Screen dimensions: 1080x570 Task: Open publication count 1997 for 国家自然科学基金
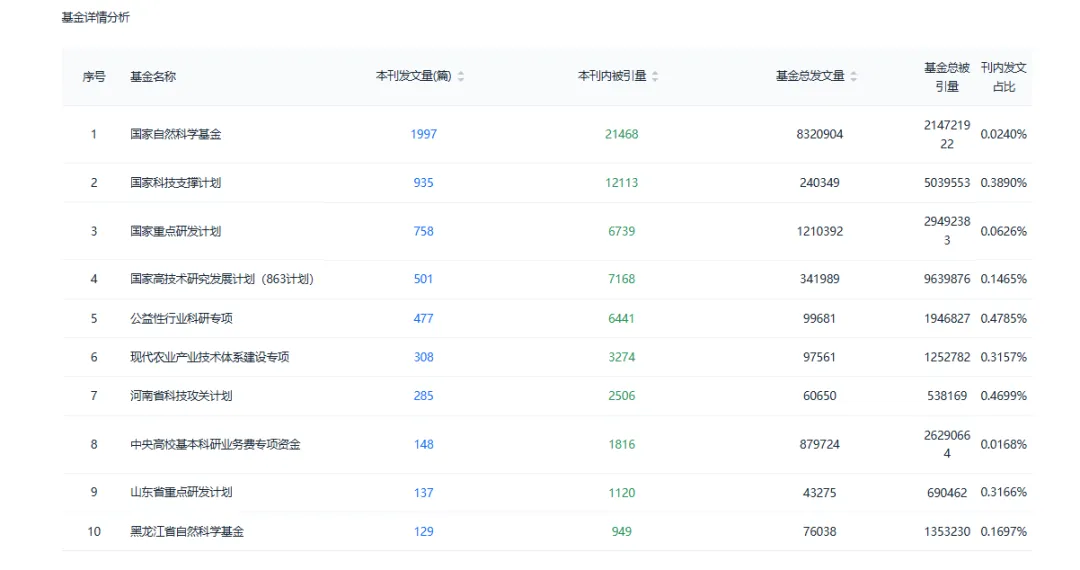click(x=424, y=134)
